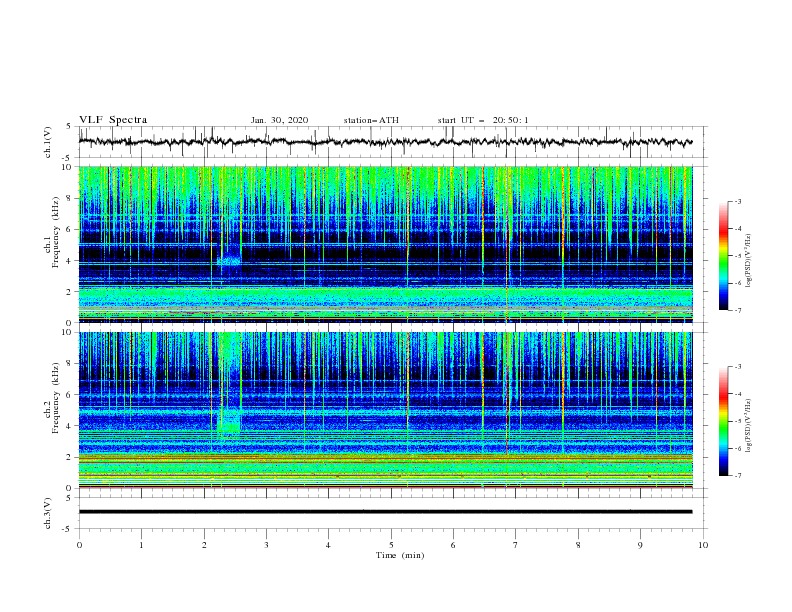Screen dimensions: 792x612
Task: Click the "-7" tick of ch.2 colorbar
Action: click(x=738, y=475)
